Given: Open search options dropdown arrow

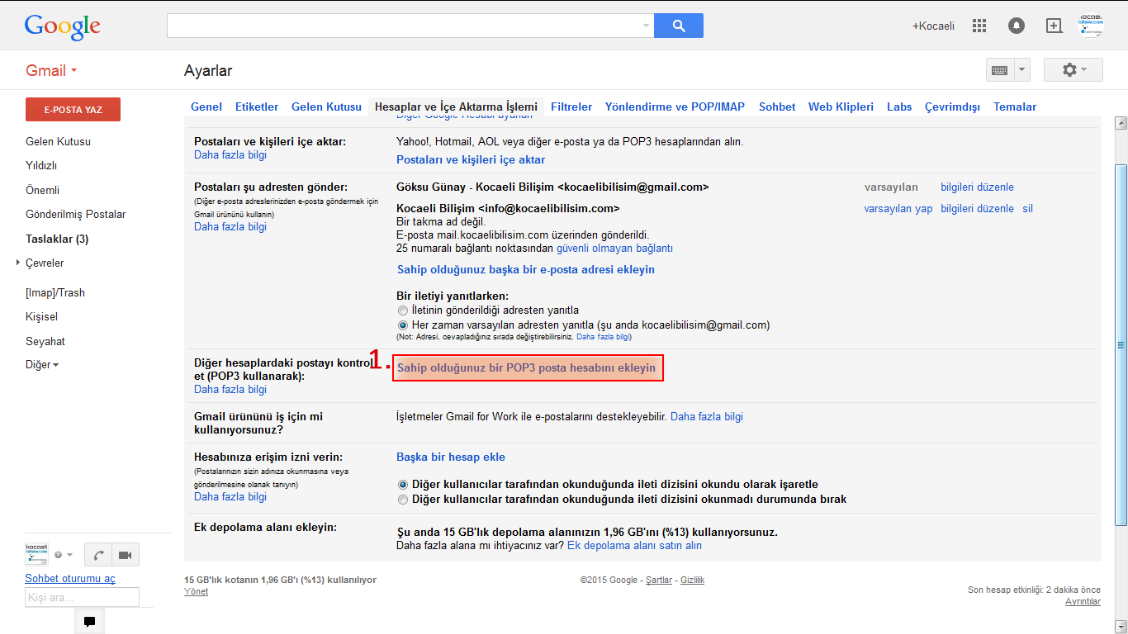Looking at the screenshot, I should (x=645, y=26).
